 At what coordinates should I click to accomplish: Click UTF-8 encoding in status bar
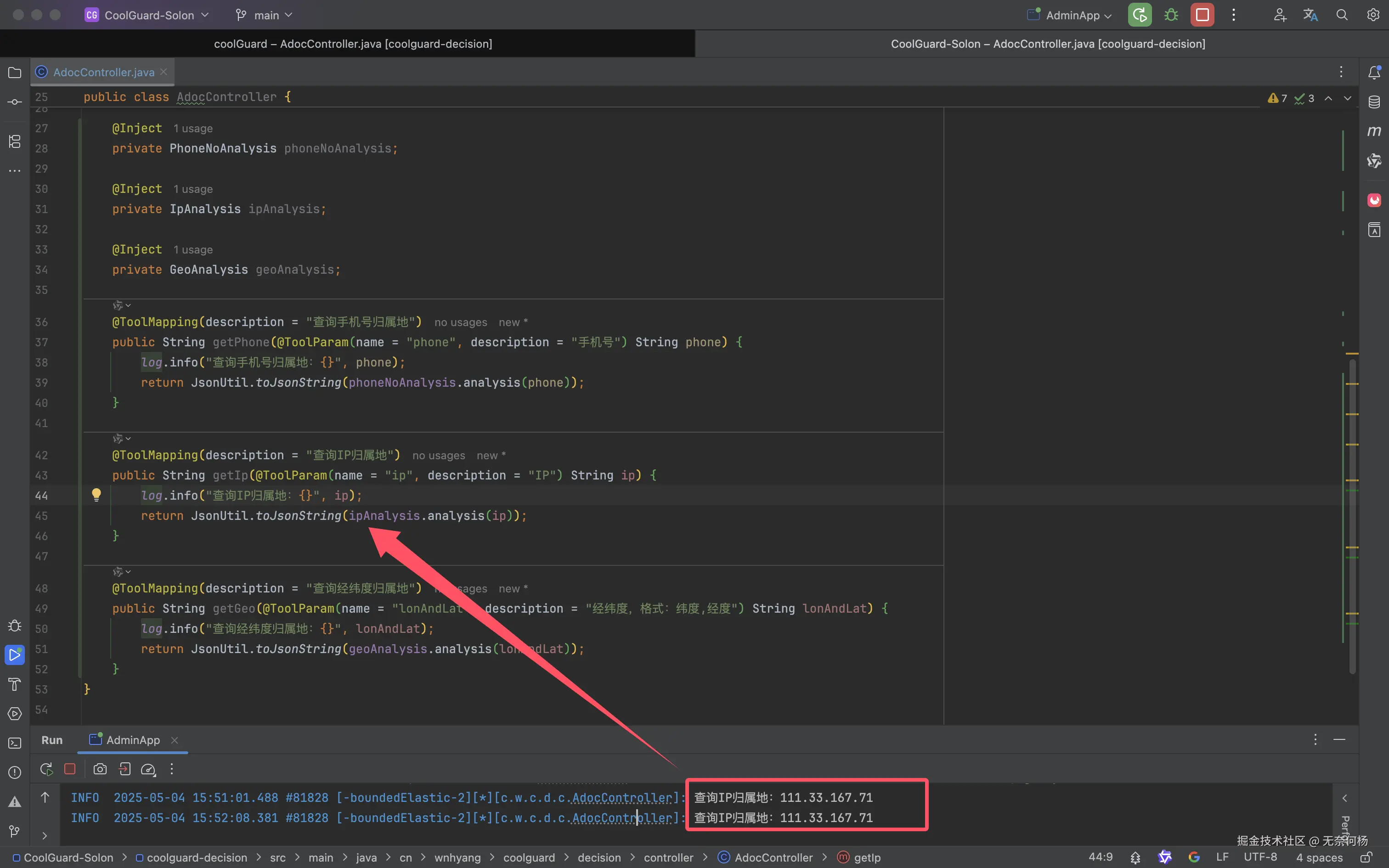coord(1260,857)
